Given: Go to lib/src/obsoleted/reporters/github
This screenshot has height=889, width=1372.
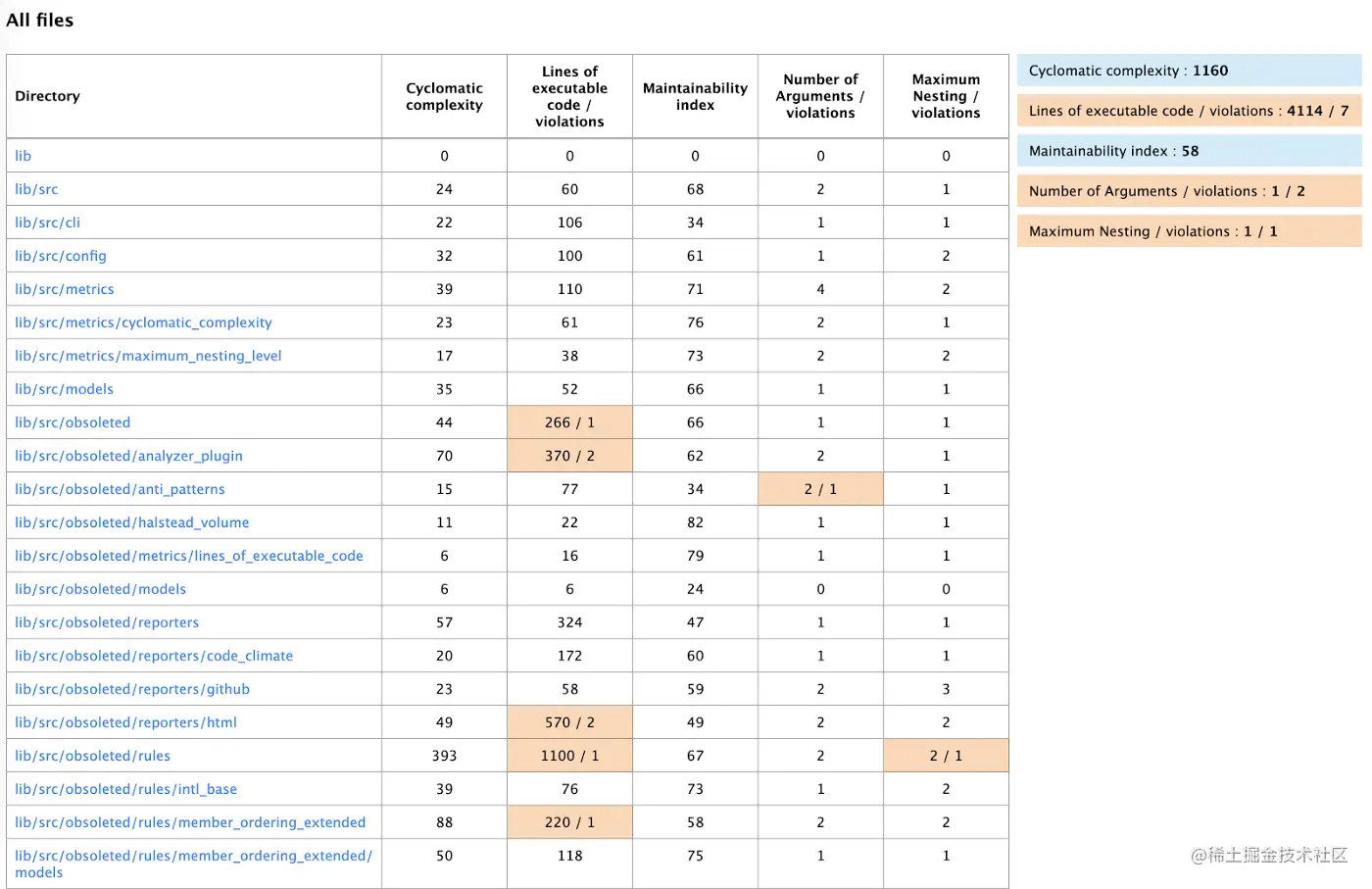Looking at the screenshot, I should (x=132, y=689).
